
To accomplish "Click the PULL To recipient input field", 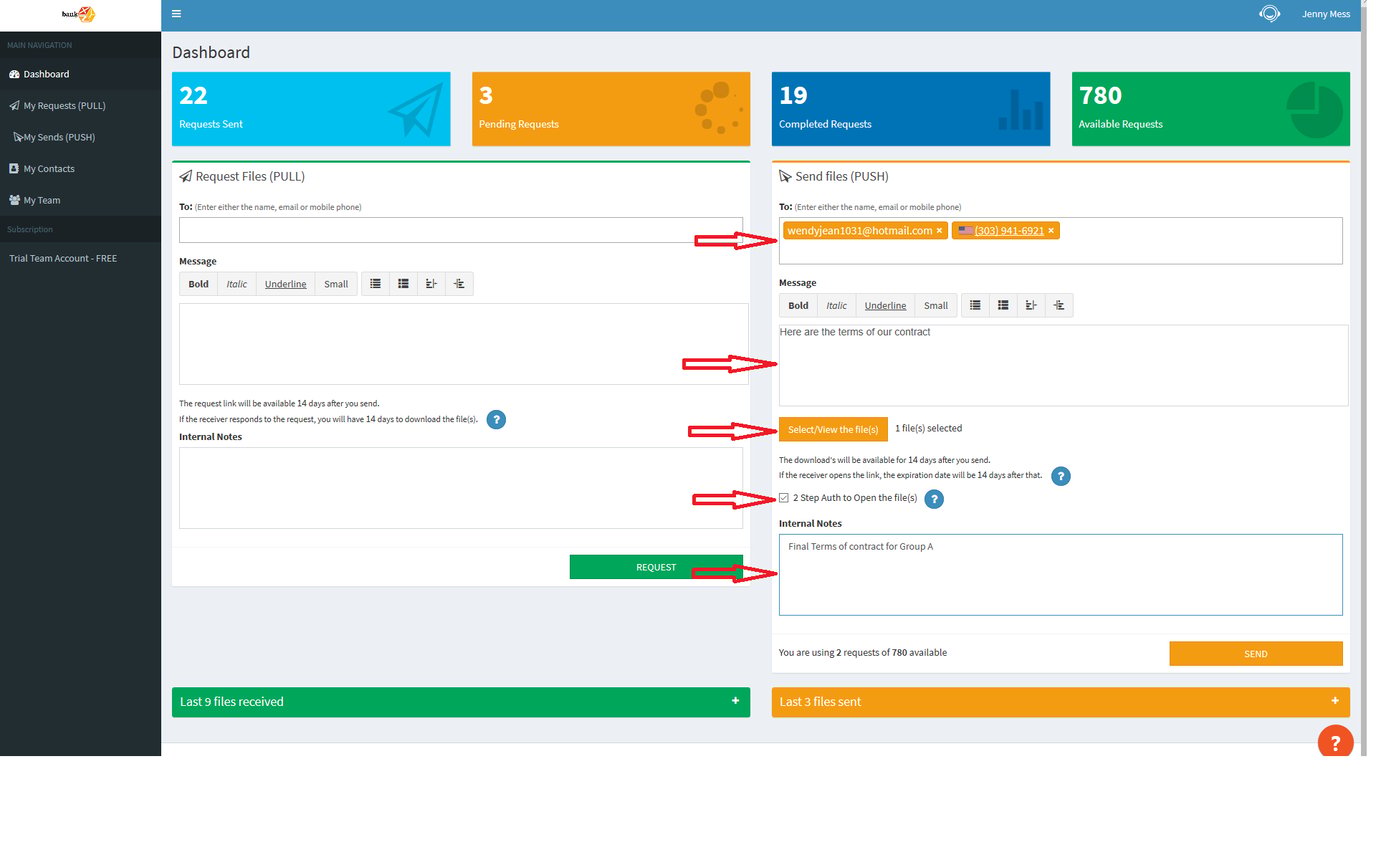I will 461,230.
